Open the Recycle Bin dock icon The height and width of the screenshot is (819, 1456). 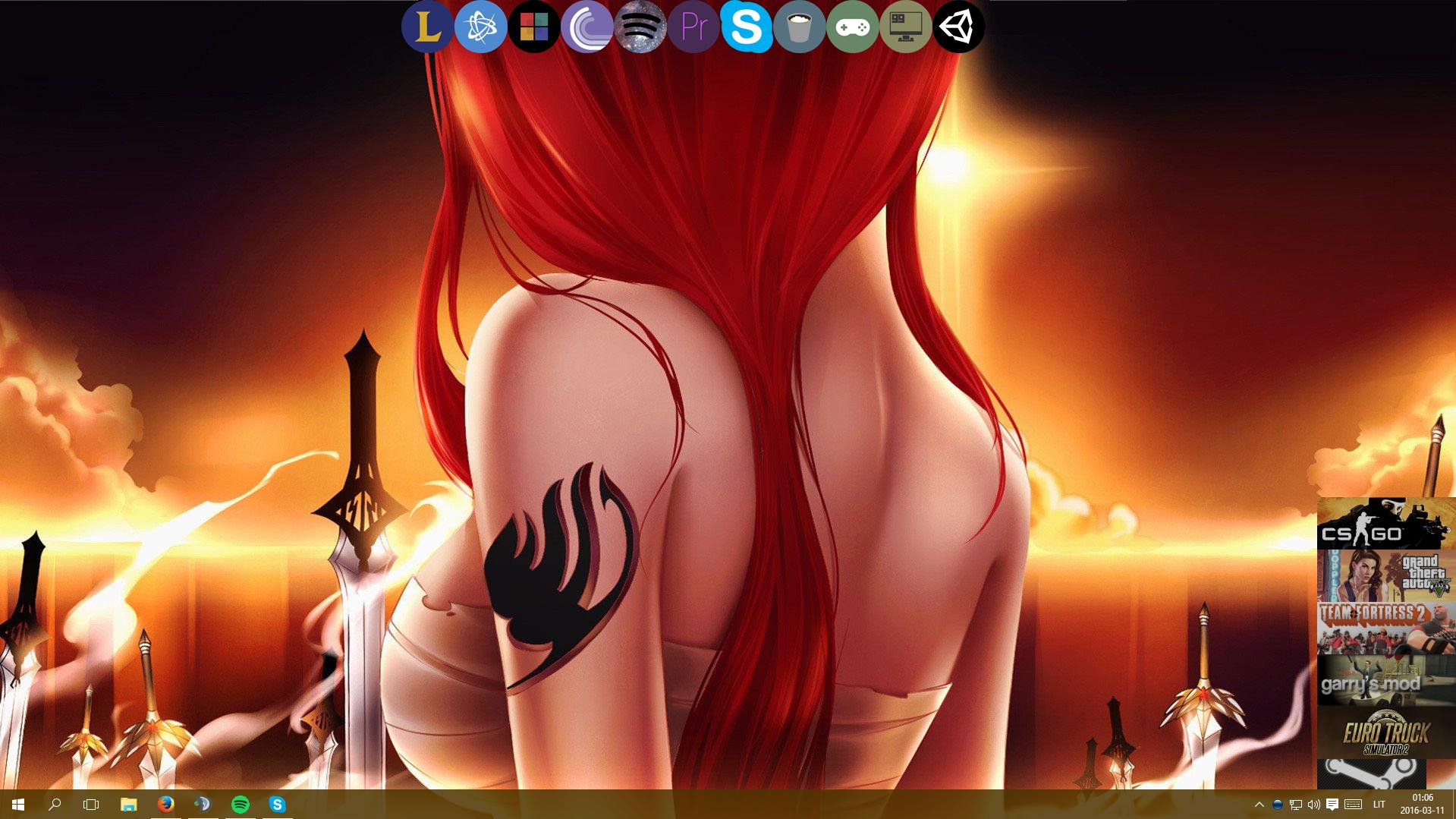[799, 27]
